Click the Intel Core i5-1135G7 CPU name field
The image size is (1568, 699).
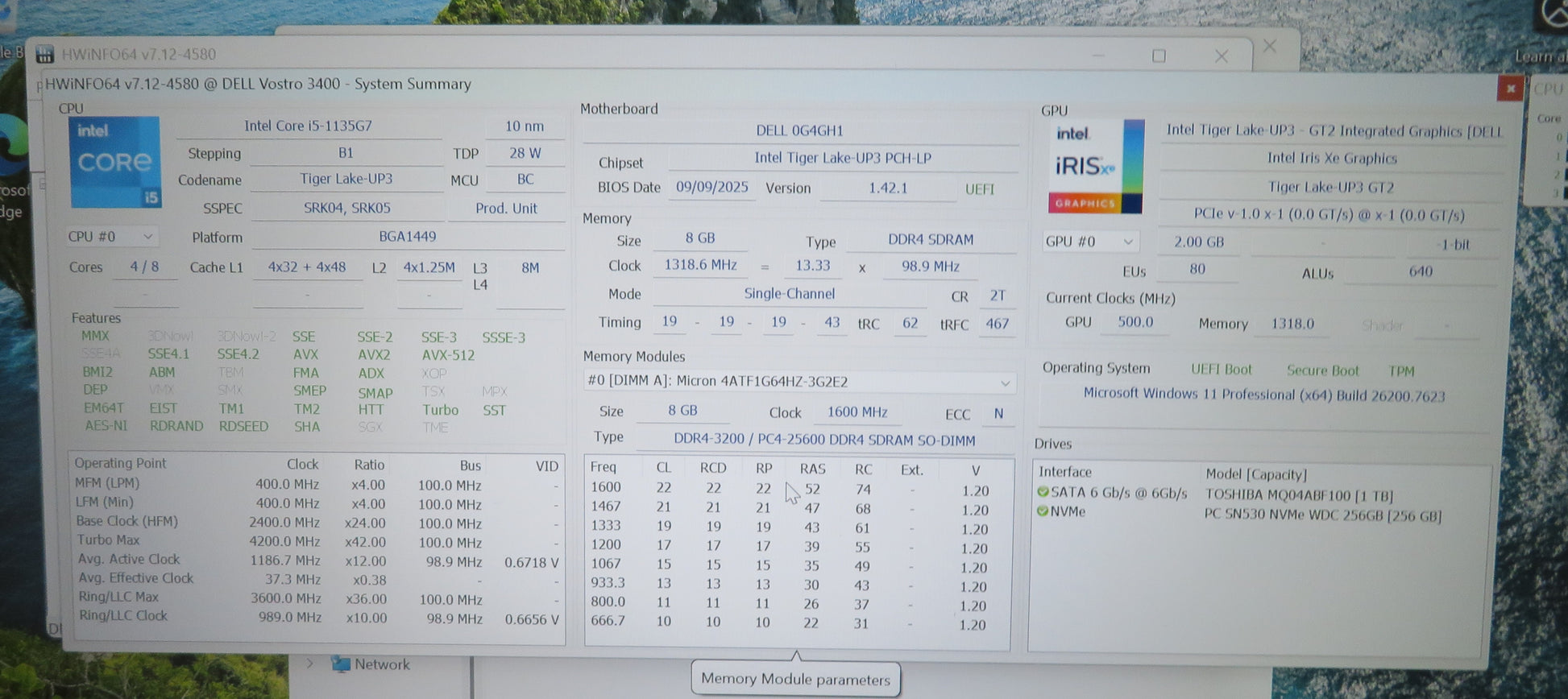[308, 126]
